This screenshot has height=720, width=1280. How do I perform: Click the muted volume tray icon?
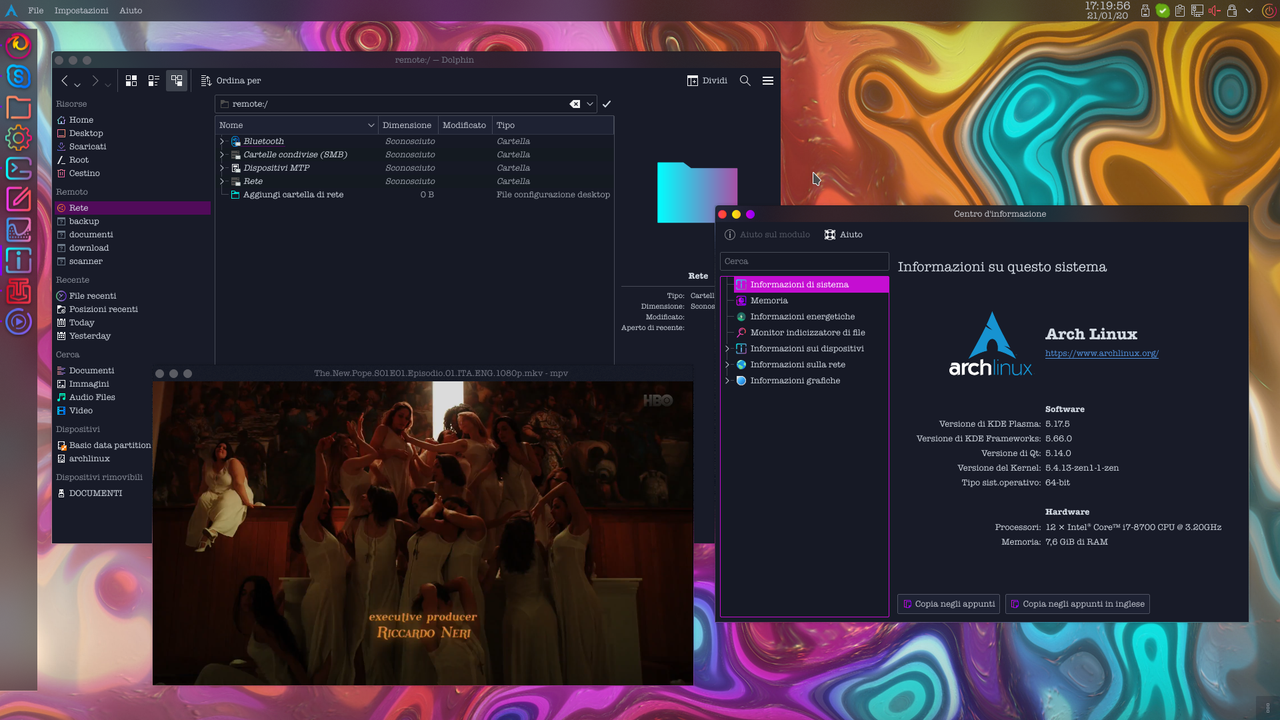(1215, 11)
